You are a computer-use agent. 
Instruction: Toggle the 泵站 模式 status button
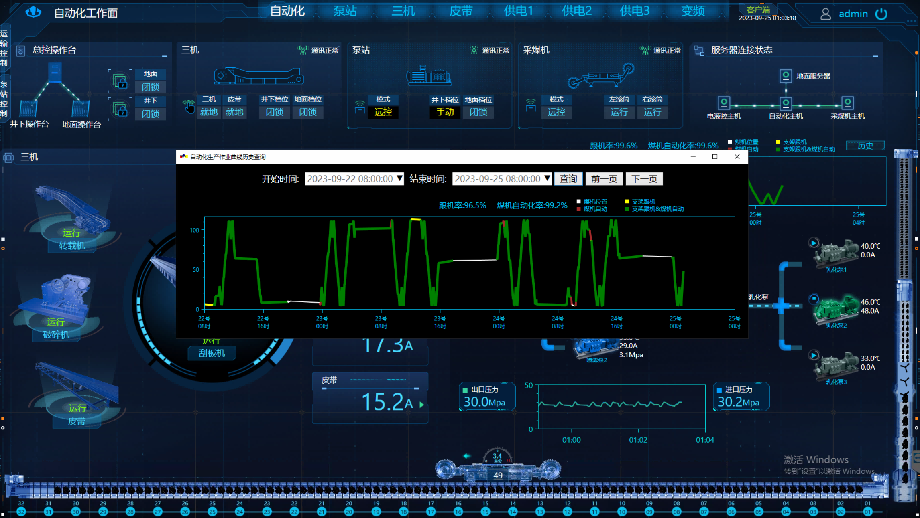pyautogui.click(x=380, y=112)
